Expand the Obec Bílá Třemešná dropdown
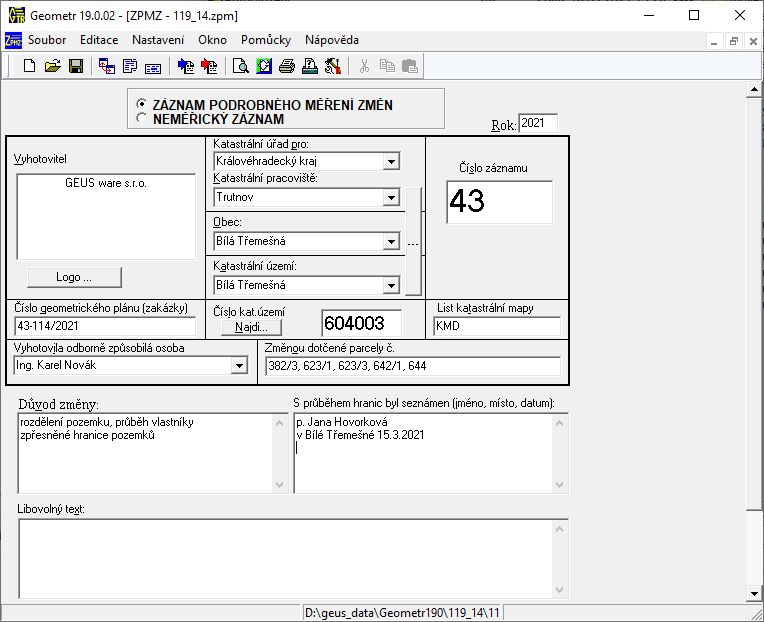Screen dimensions: 764x622 391,241
